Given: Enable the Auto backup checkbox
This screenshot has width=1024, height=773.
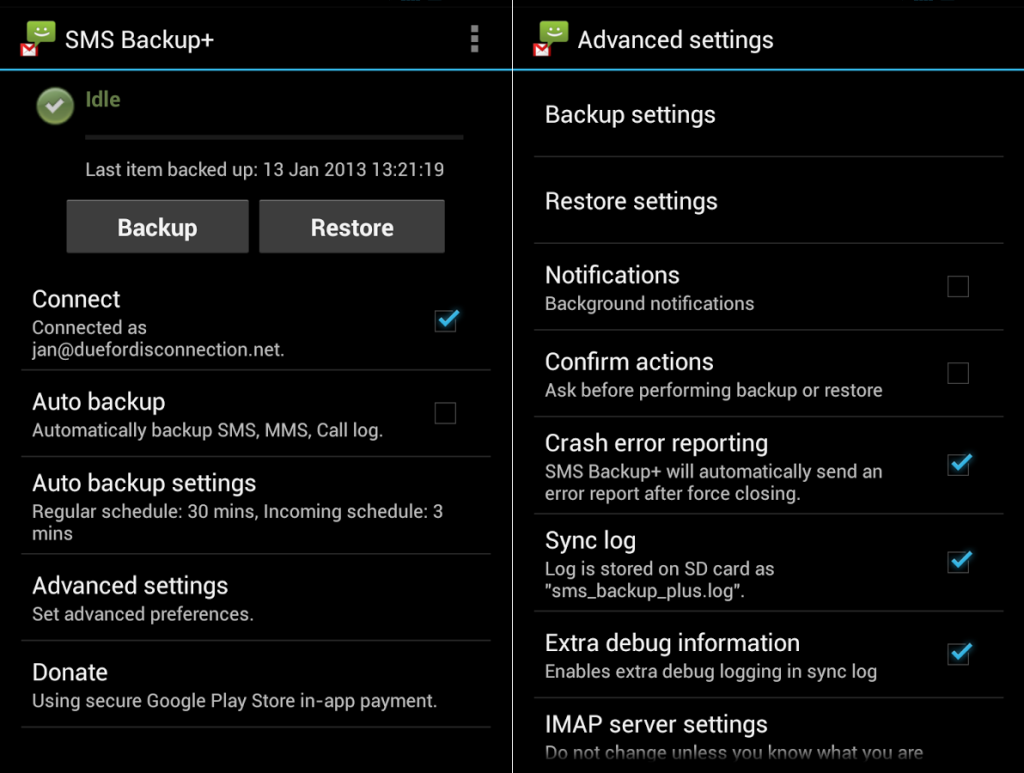Looking at the screenshot, I should pos(445,413).
